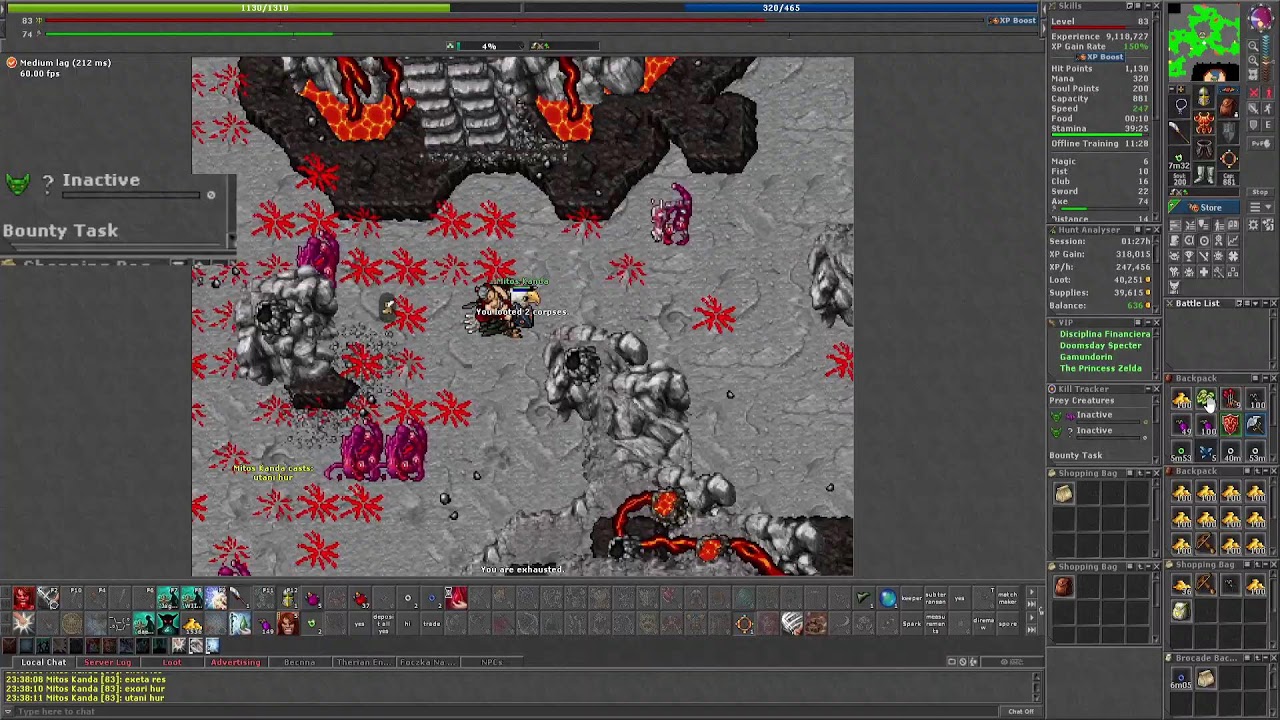Collapse the Battle List panel
The width and height of the screenshot is (1280, 720).
pos(1263,303)
